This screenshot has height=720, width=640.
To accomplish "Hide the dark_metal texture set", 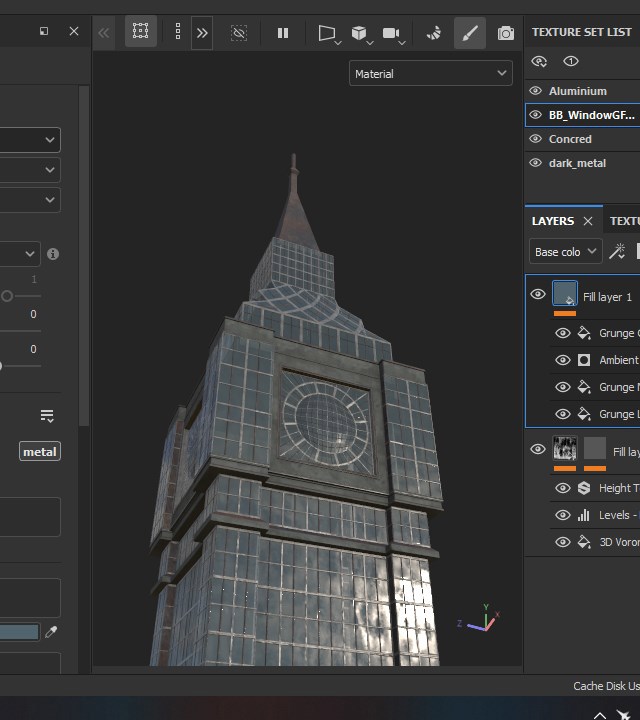I will pos(535,163).
